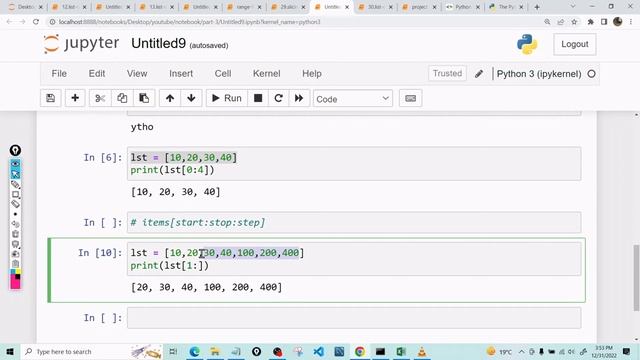Select the pen tool in annotation toolbar
The image size is (640, 360).
15,184
